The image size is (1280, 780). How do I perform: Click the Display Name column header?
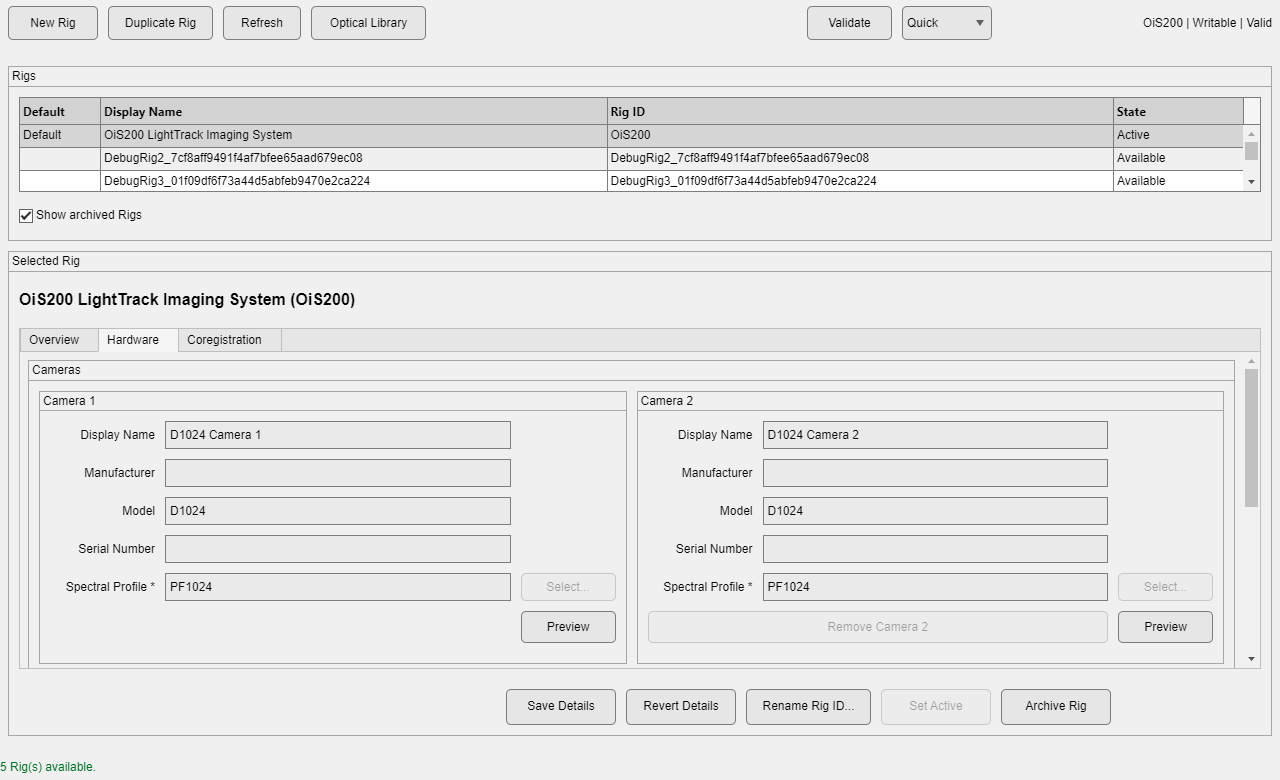coord(354,112)
